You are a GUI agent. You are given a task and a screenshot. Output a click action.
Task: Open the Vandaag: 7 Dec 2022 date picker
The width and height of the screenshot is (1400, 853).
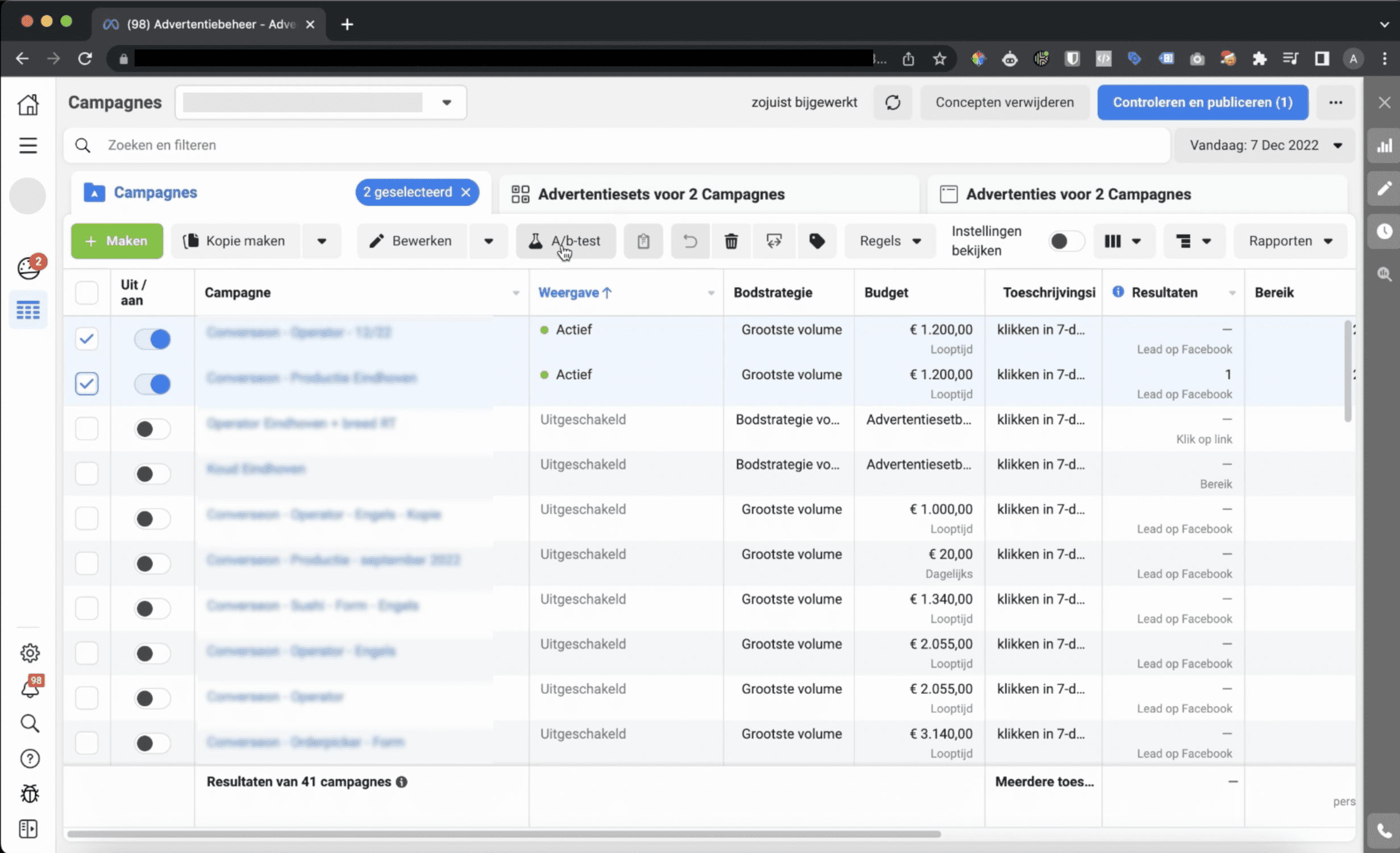(1265, 146)
